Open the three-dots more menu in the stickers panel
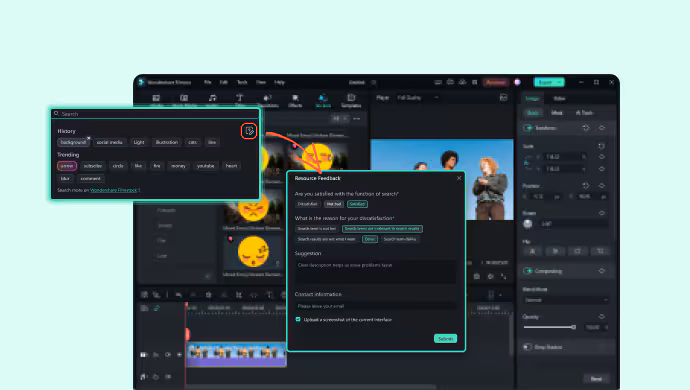Viewport: 690px width, 390px height. tap(356, 118)
